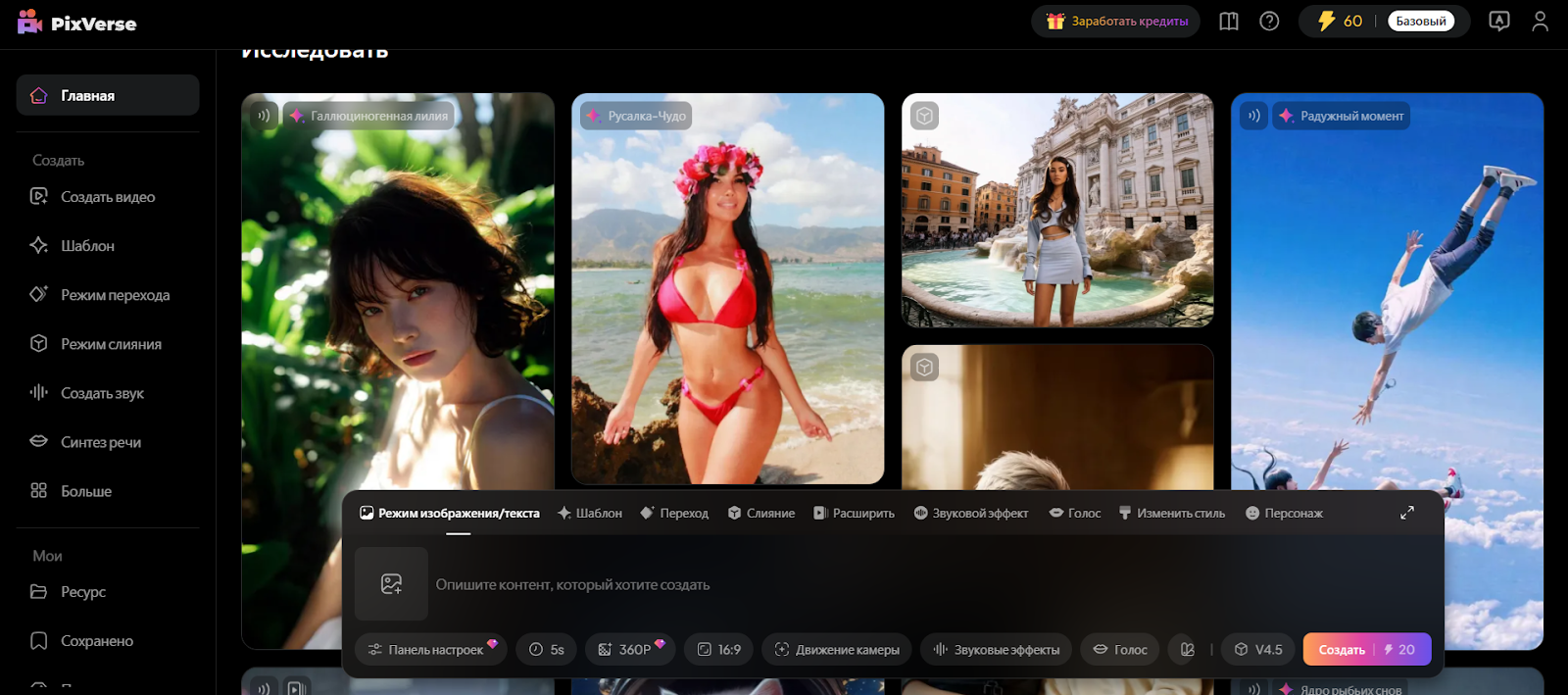Open the language translate icon in header
This screenshot has width=1568, height=695.
coord(1498,21)
